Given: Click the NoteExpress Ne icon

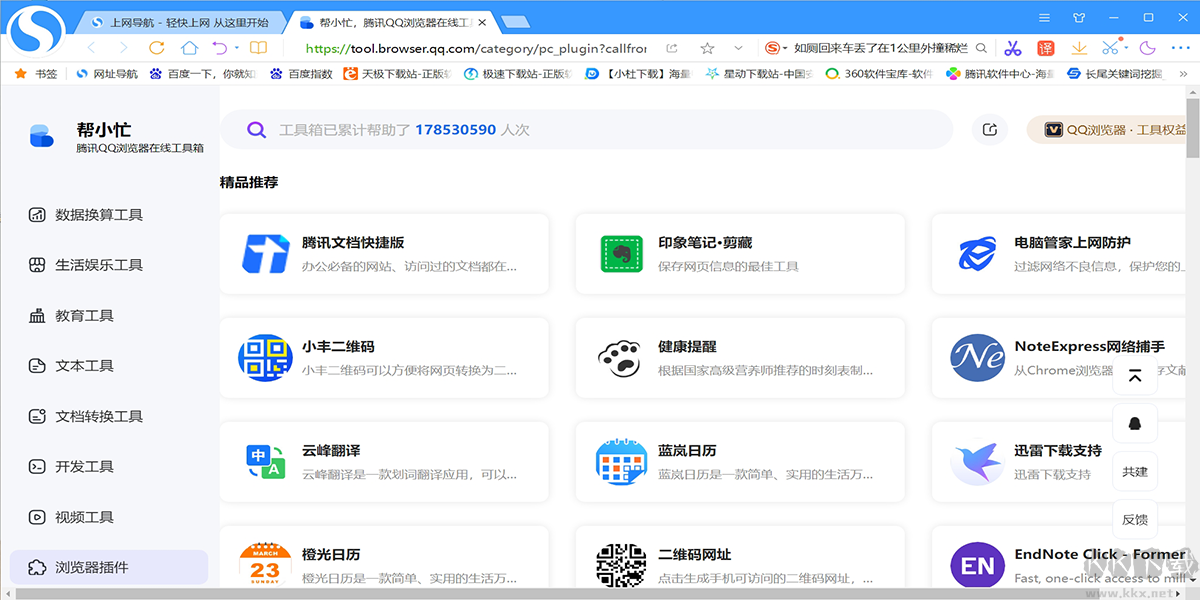Looking at the screenshot, I should 977,358.
